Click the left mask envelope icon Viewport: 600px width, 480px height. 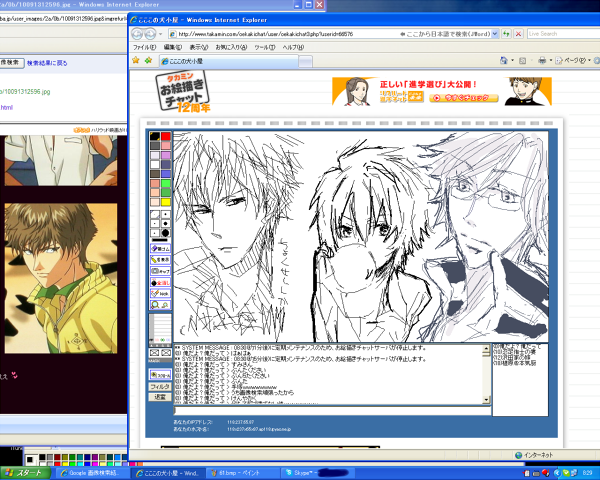click(x=154, y=353)
